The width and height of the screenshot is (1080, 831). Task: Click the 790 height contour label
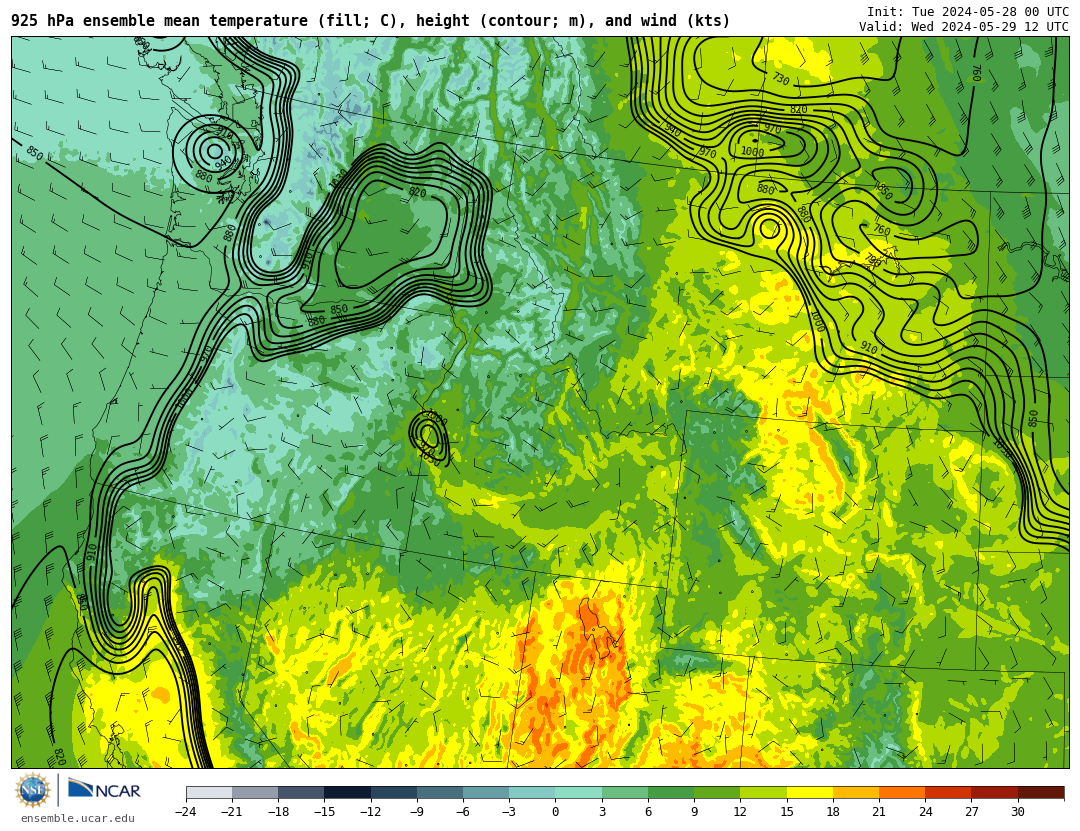click(873, 260)
